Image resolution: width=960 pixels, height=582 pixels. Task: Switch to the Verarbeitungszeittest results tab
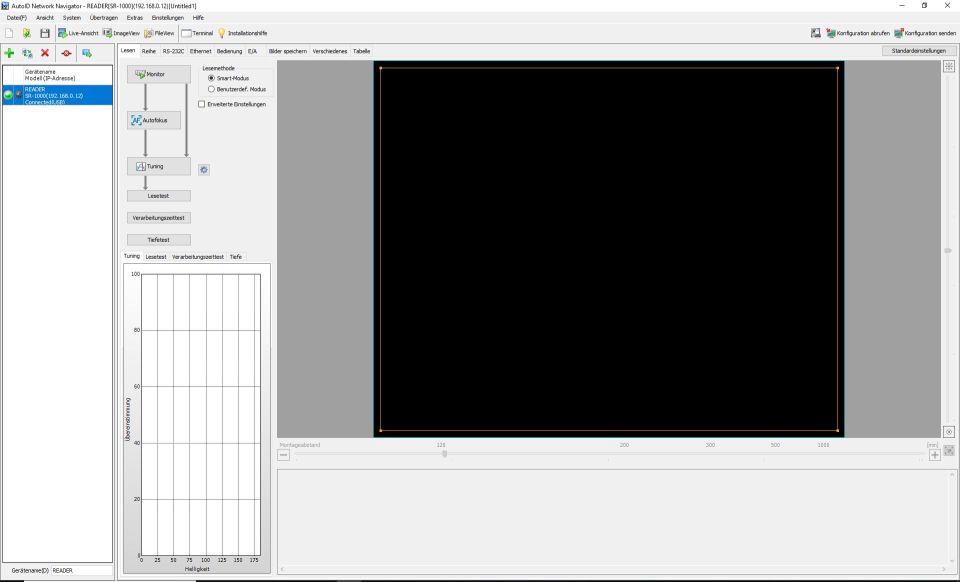198,257
